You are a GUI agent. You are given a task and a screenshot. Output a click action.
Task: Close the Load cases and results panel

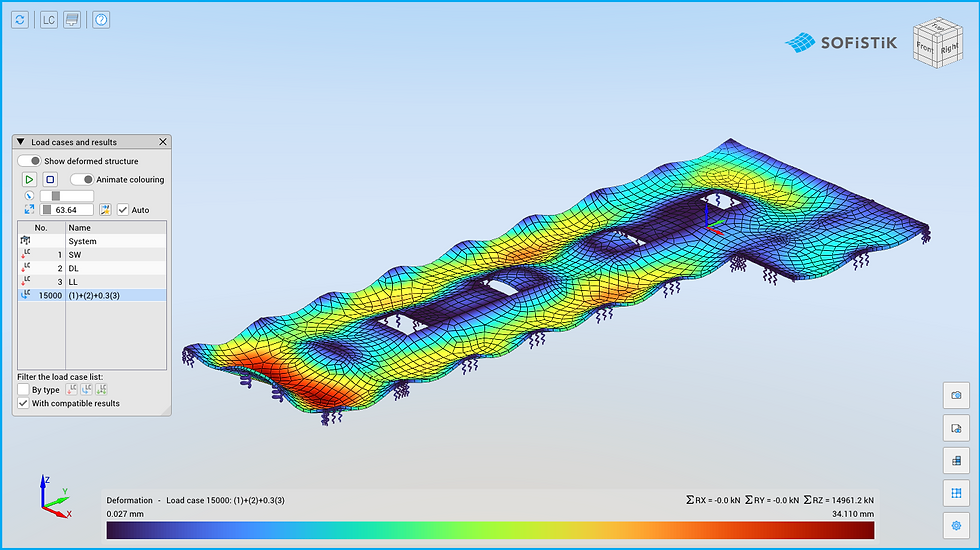coord(163,142)
